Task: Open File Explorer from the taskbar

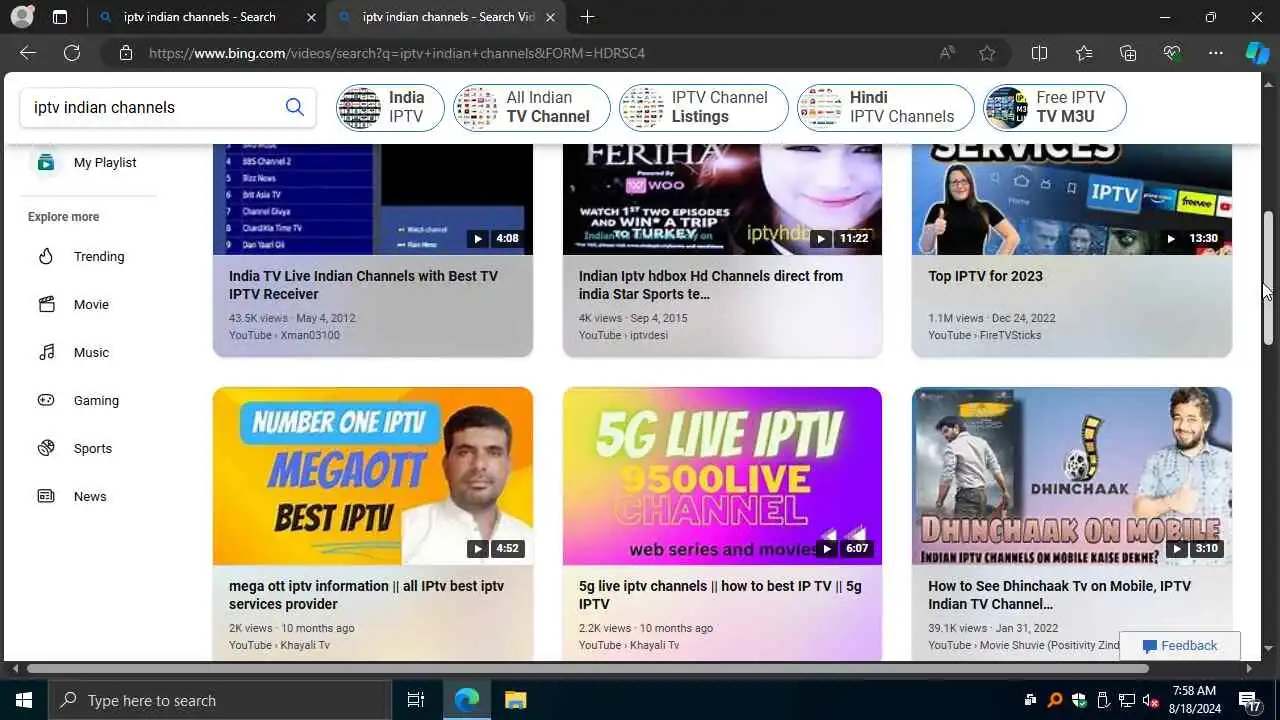Action: tap(515, 700)
